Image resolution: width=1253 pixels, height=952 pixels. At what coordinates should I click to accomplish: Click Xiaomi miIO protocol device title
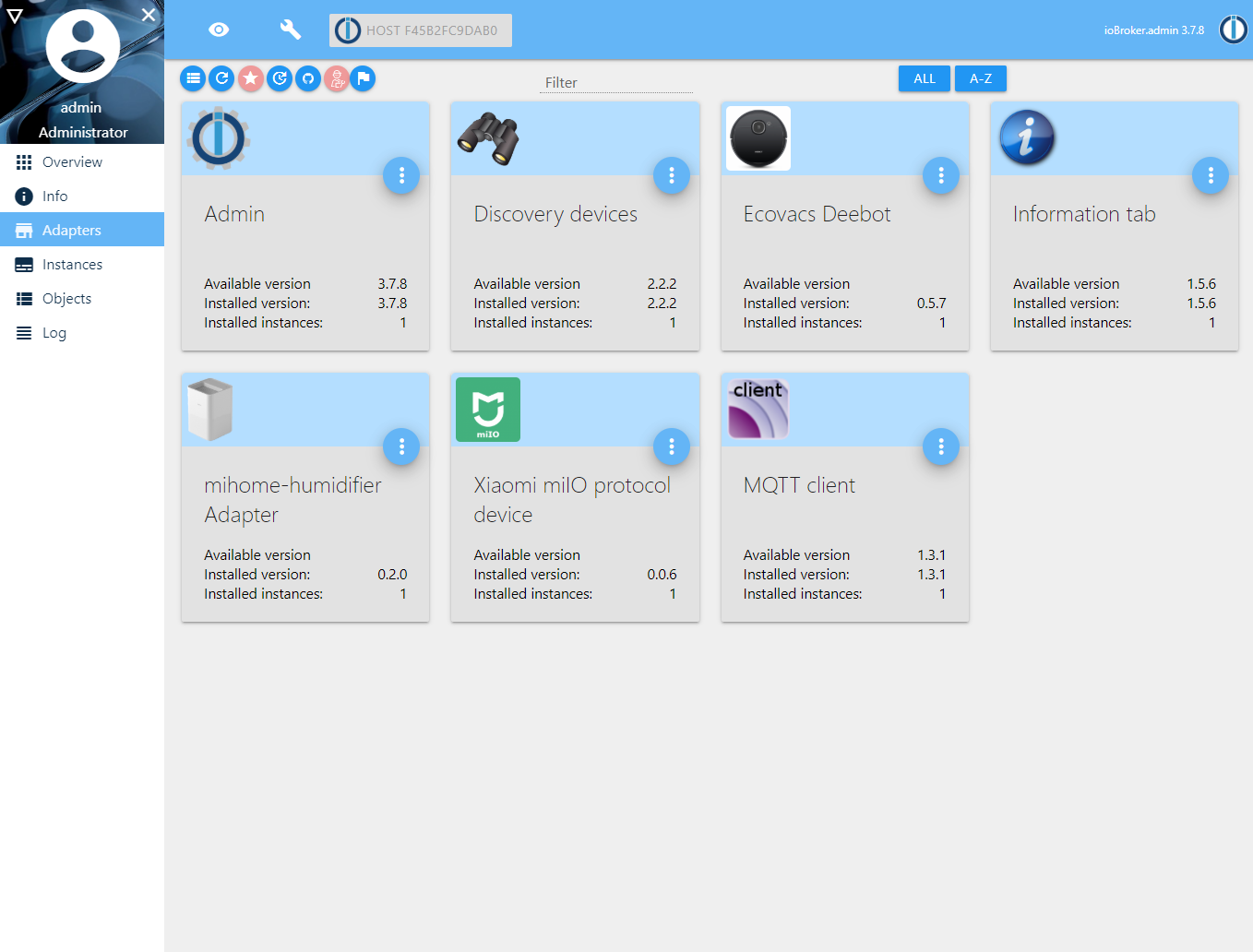pos(572,500)
